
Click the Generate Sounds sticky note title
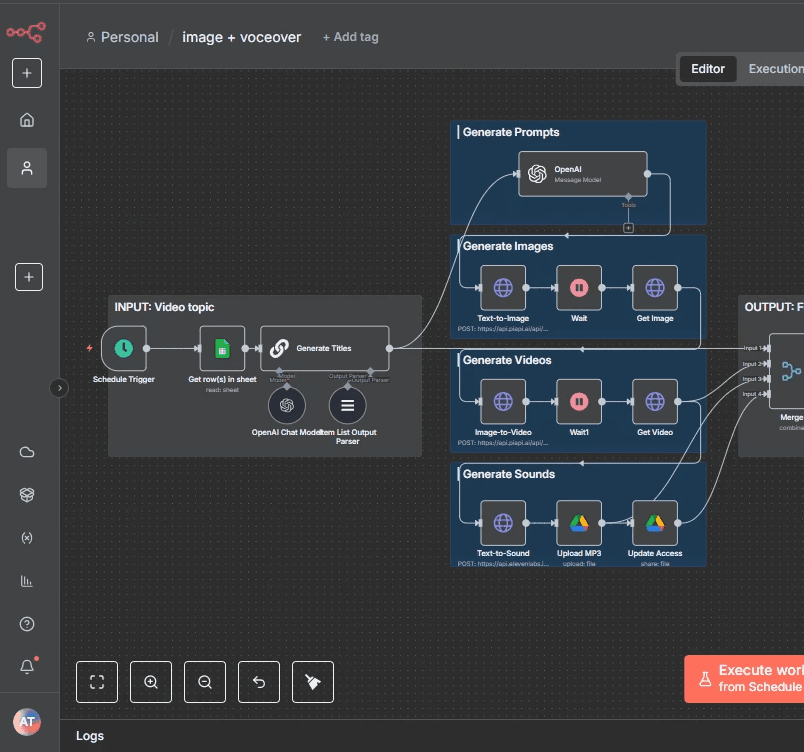tap(509, 474)
